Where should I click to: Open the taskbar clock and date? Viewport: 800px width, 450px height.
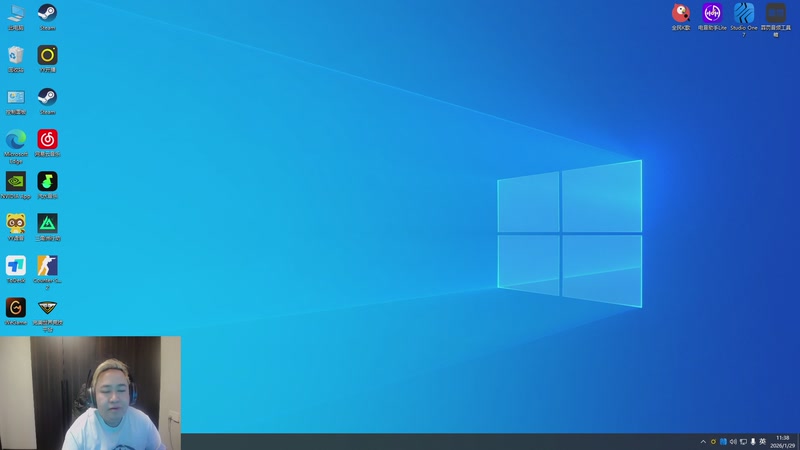pyautogui.click(x=783, y=442)
